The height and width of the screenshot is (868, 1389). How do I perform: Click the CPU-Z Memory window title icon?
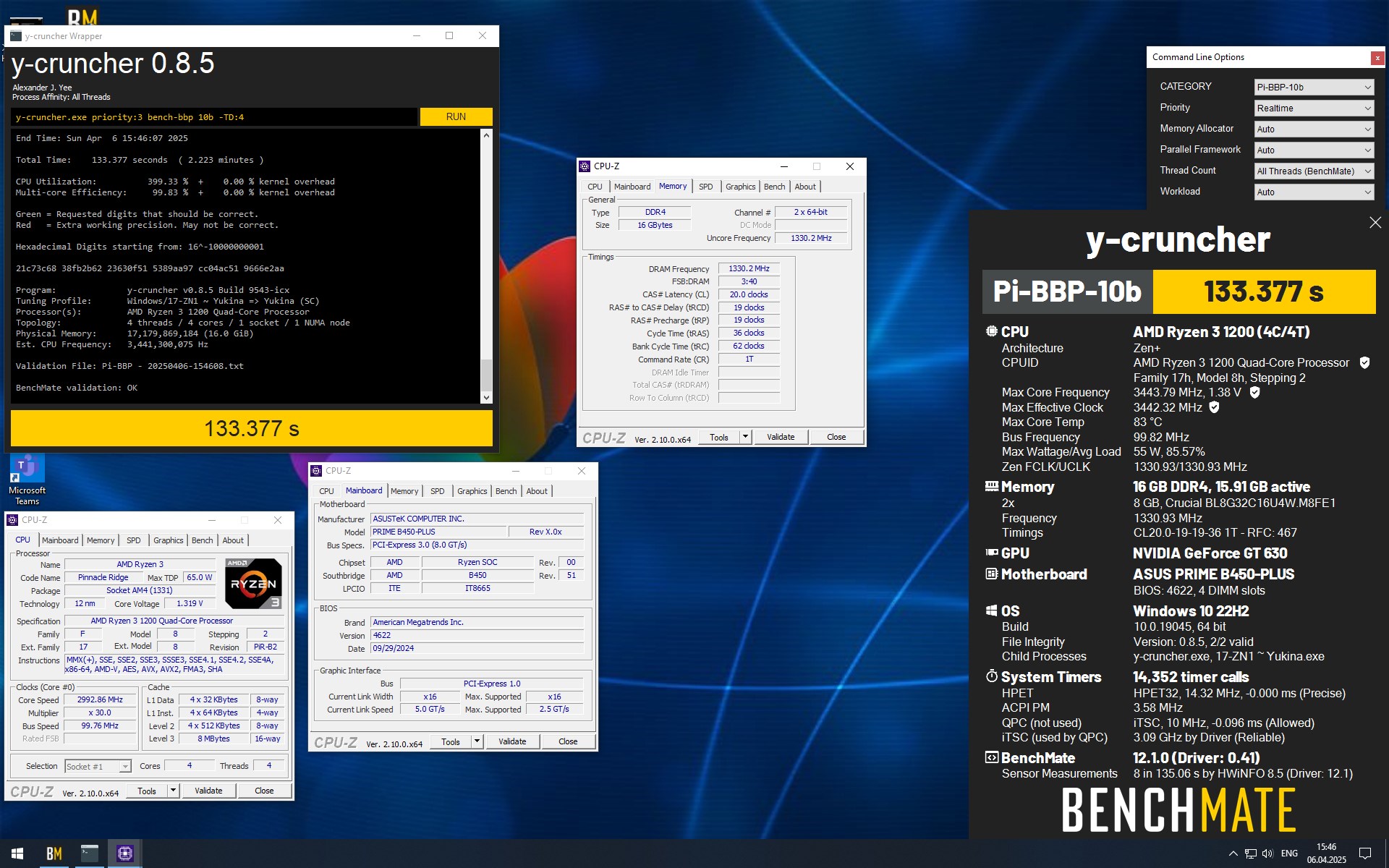coord(585,166)
